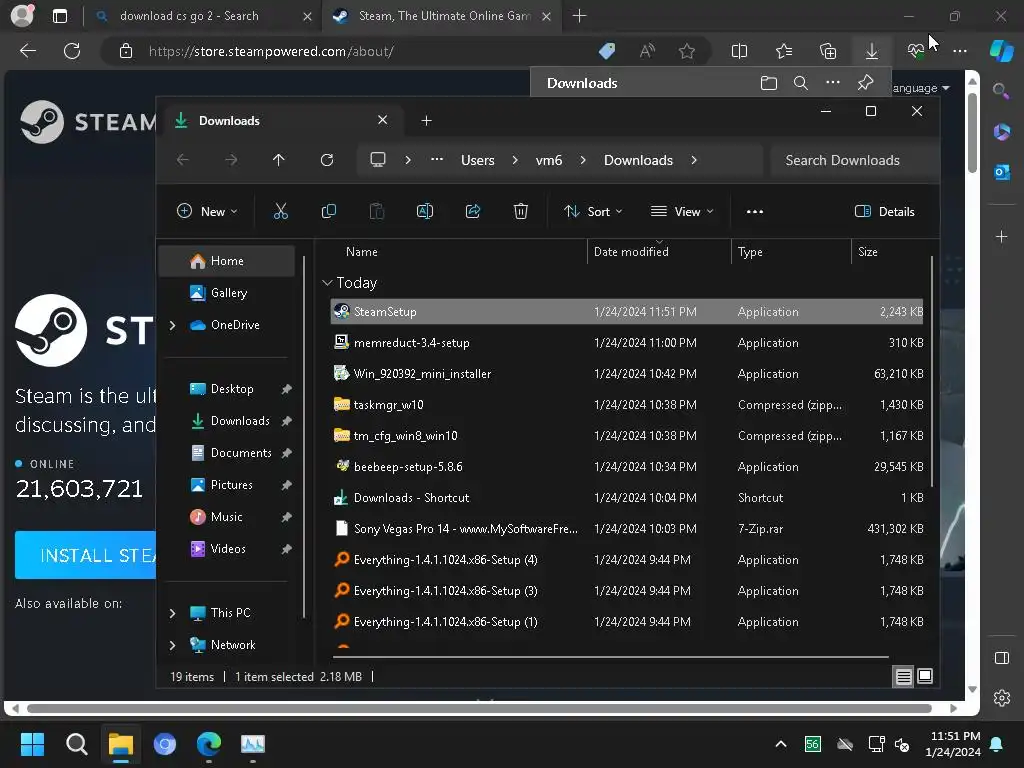
Task: Expand OneDrive in navigation pane
Action: tap(172, 325)
